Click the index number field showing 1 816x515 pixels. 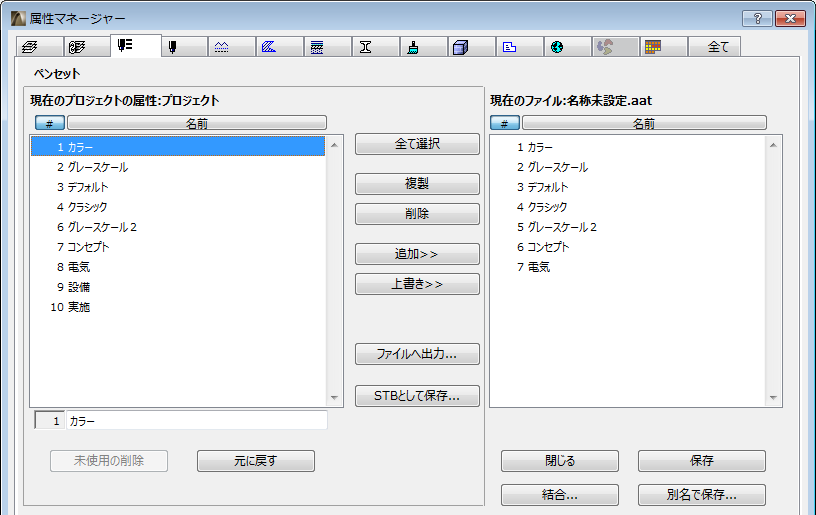[49, 420]
